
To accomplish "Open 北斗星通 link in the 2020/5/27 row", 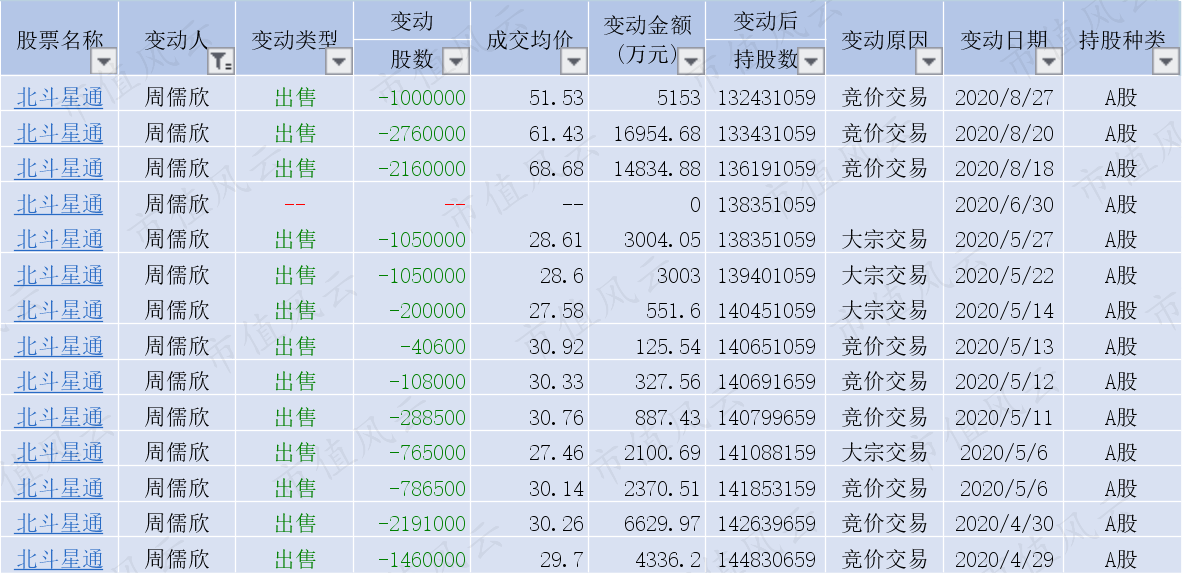I will 59,240.
